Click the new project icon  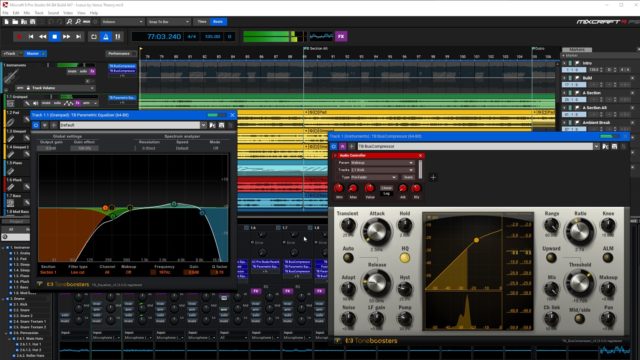[x=7, y=22]
